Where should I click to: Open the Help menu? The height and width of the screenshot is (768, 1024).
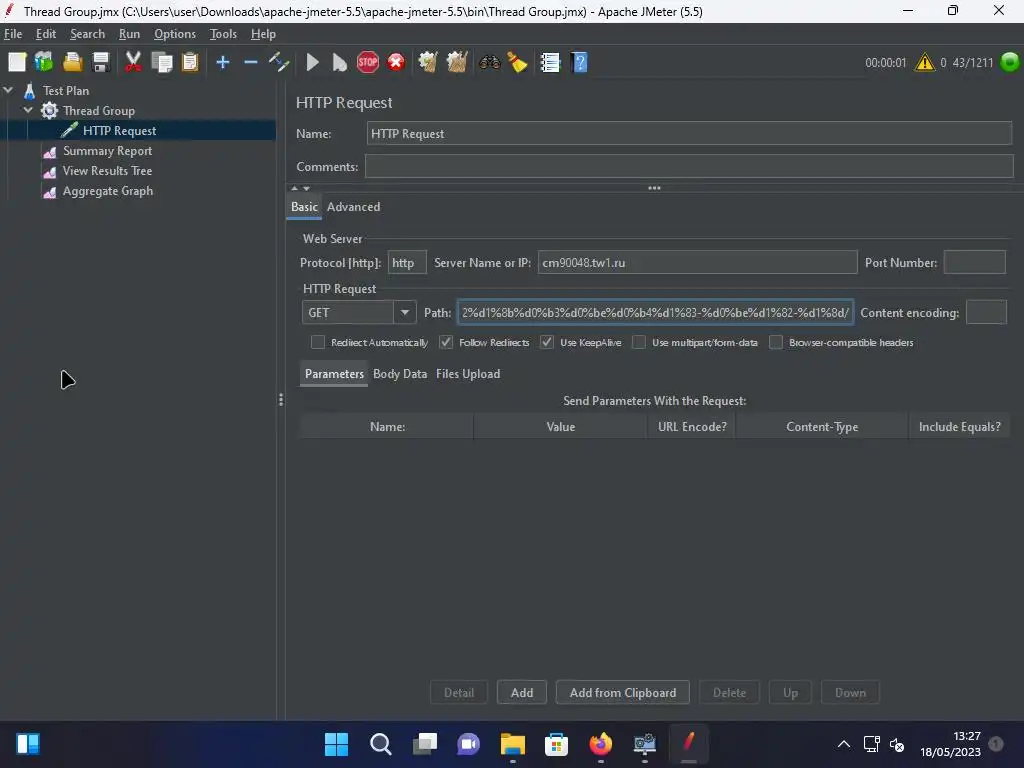pyautogui.click(x=263, y=34)
